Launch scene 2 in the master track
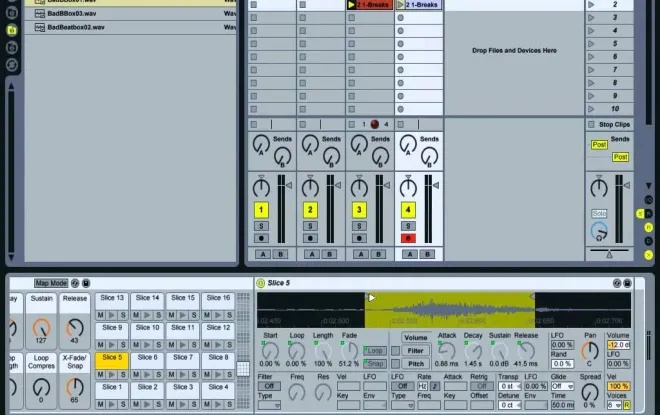This screenshot has height=415, width=660. [591, 5]
